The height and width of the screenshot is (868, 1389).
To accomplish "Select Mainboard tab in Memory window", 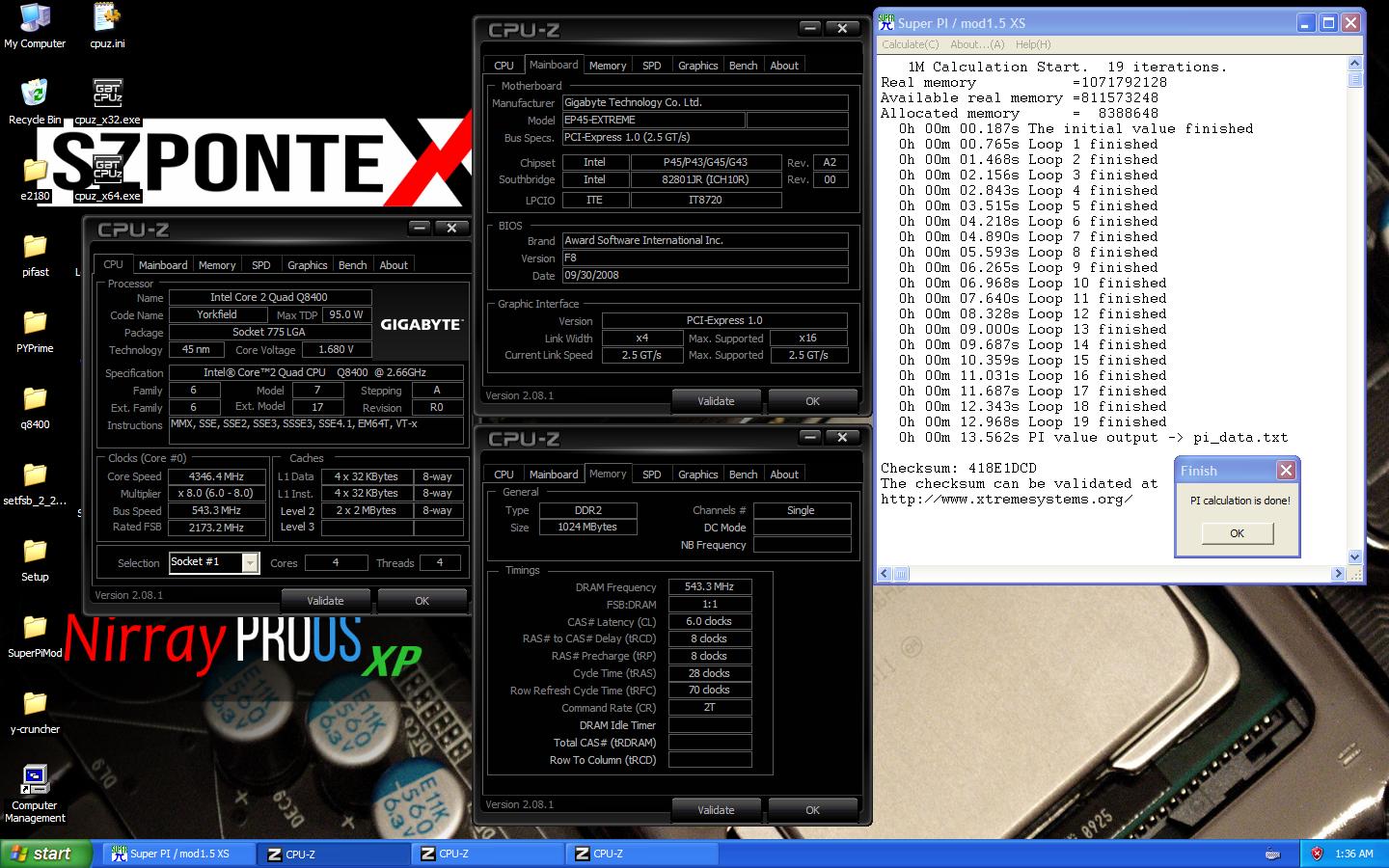I will (x=554, y=475).
